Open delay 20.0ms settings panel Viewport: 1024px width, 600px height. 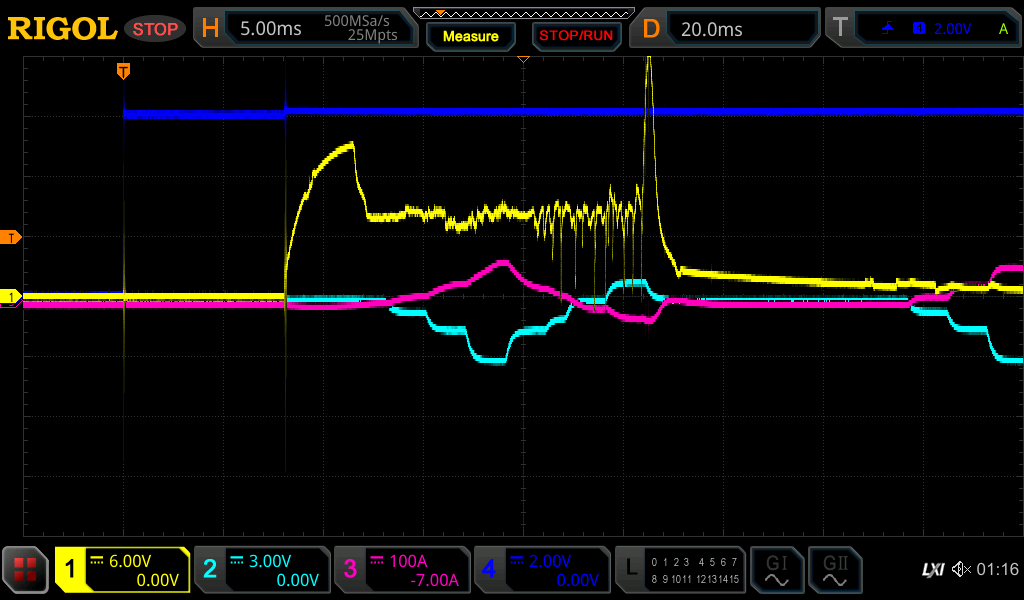click(730, 29)
